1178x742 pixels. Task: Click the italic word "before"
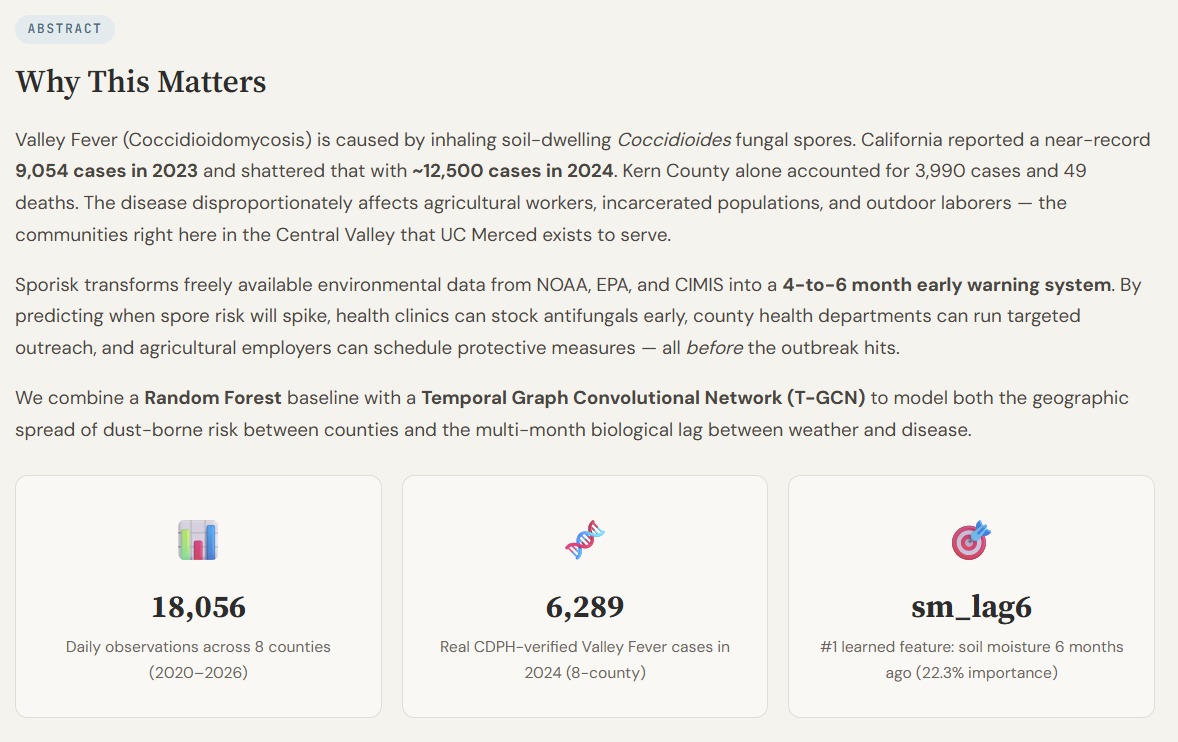coord(714,348)
